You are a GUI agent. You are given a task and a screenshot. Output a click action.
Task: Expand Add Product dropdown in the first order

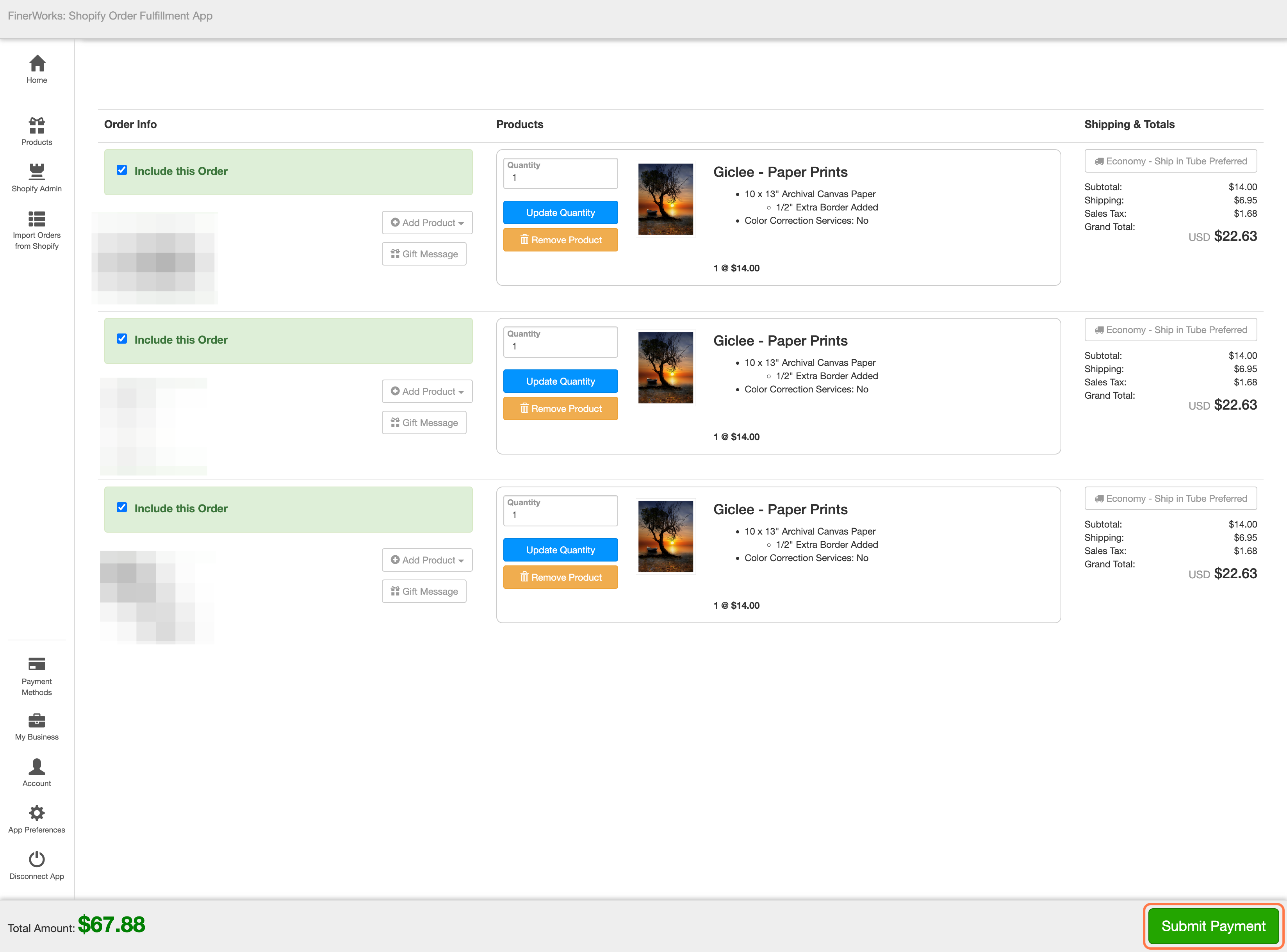[x=427, y=223]
